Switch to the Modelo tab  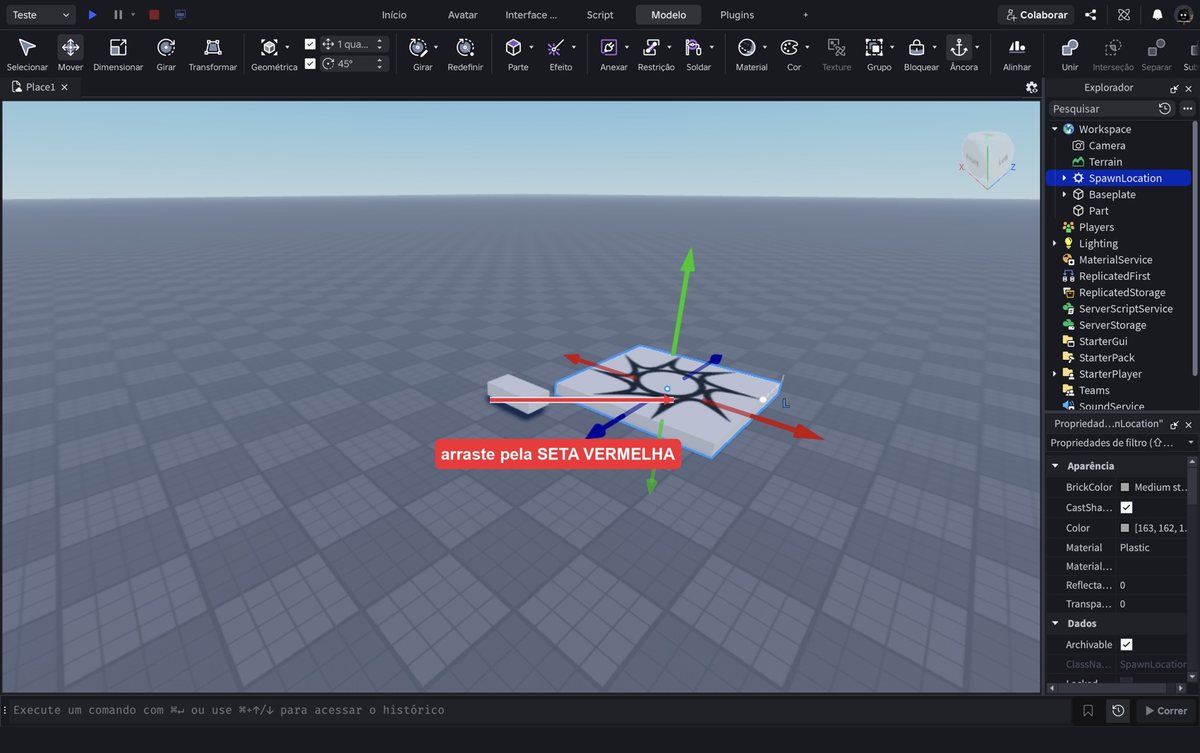coord(668,15)
